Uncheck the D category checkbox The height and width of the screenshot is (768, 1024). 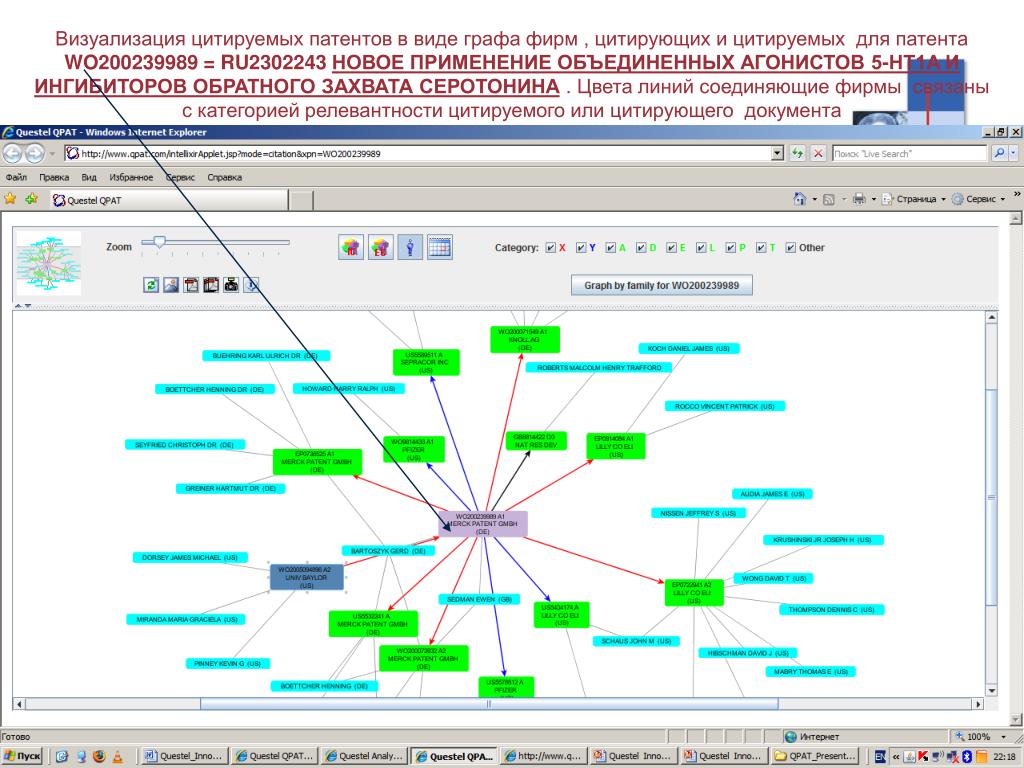(641, 248)
